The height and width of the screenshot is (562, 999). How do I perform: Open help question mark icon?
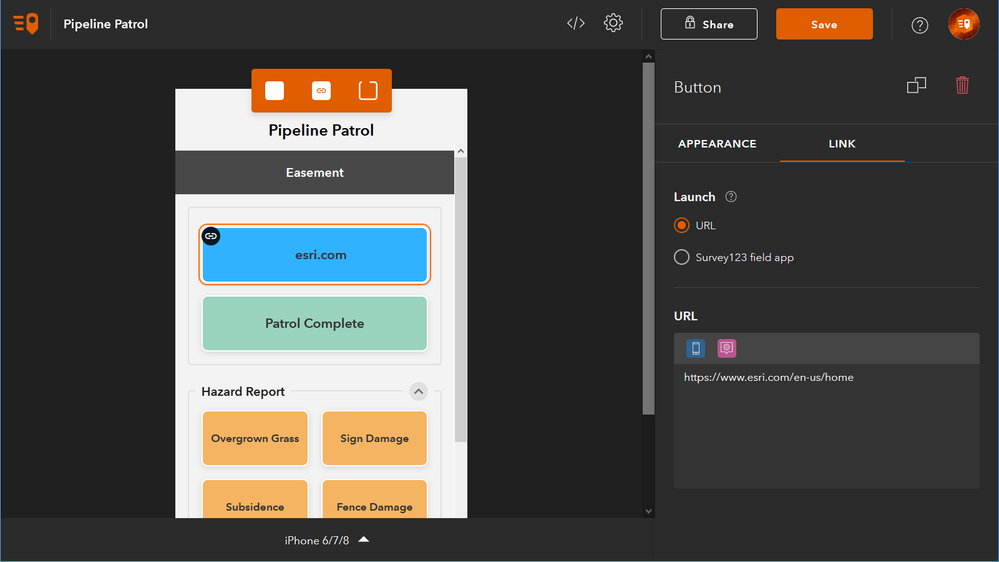920,25
